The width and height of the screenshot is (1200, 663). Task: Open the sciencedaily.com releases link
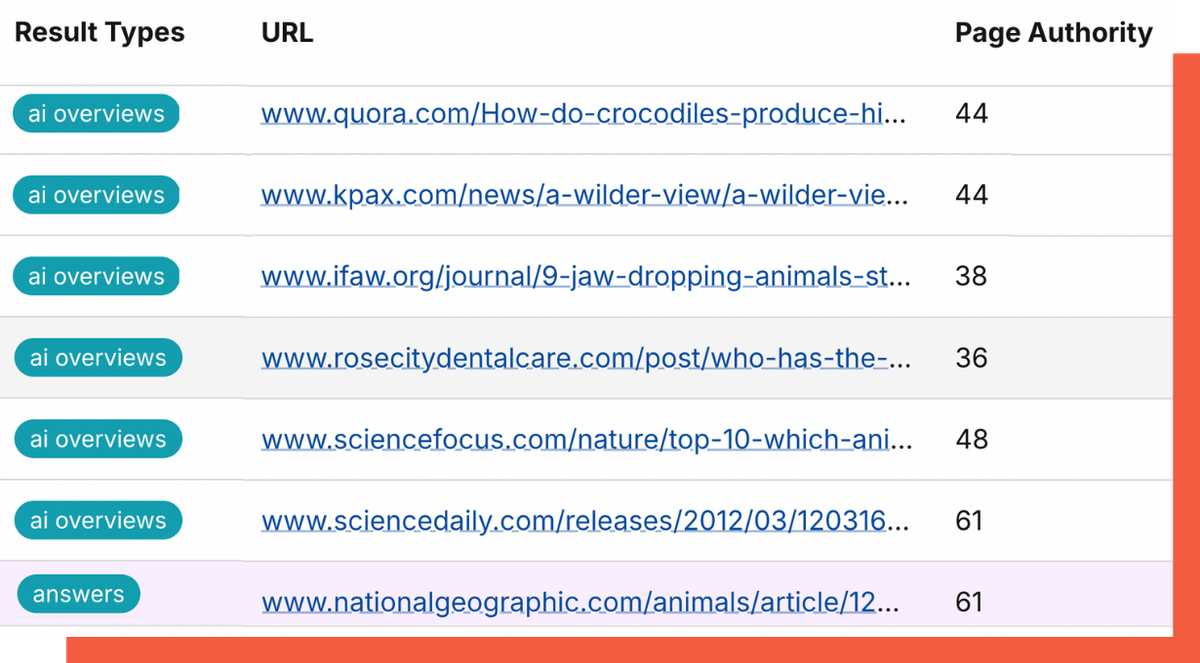pyautogui.click(x=583, y=521)
